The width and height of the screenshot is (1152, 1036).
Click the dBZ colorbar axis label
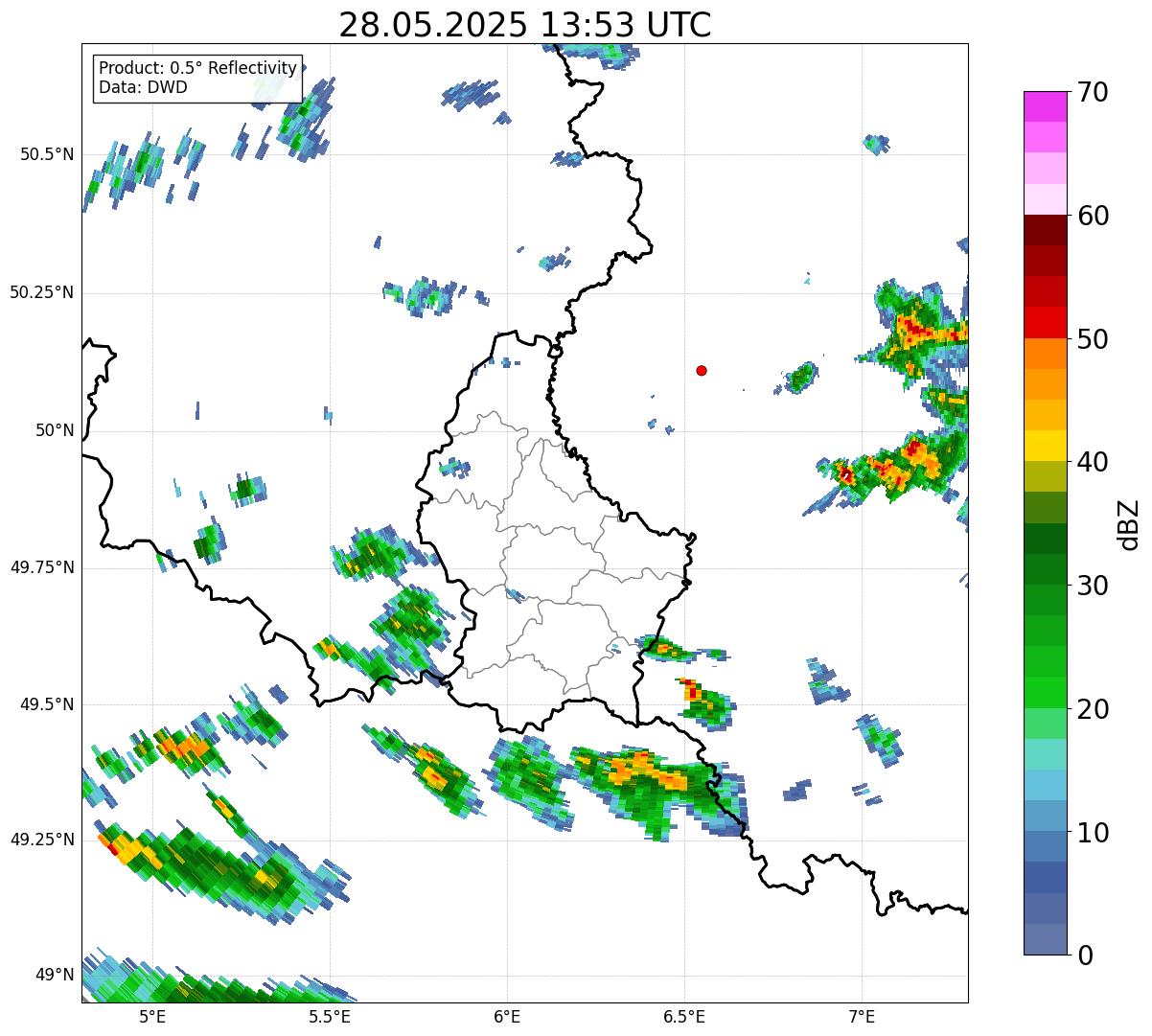point(1129,524)
